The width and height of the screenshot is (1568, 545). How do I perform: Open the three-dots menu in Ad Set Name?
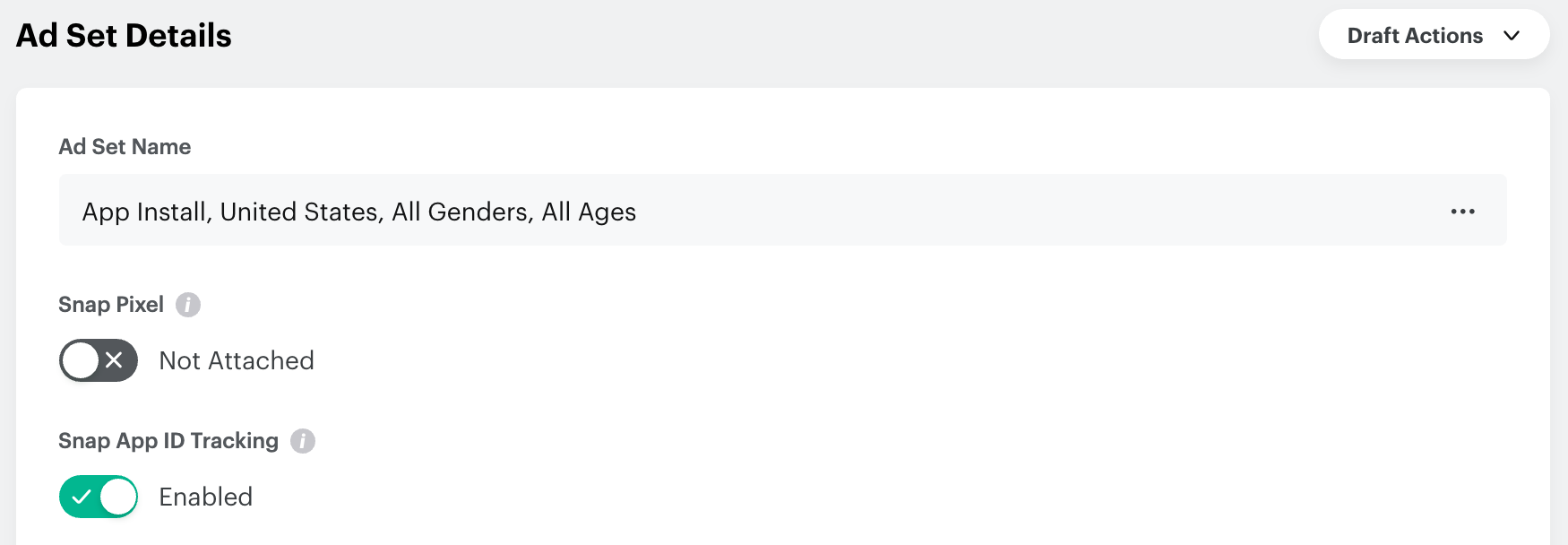tap(1462, 212)
